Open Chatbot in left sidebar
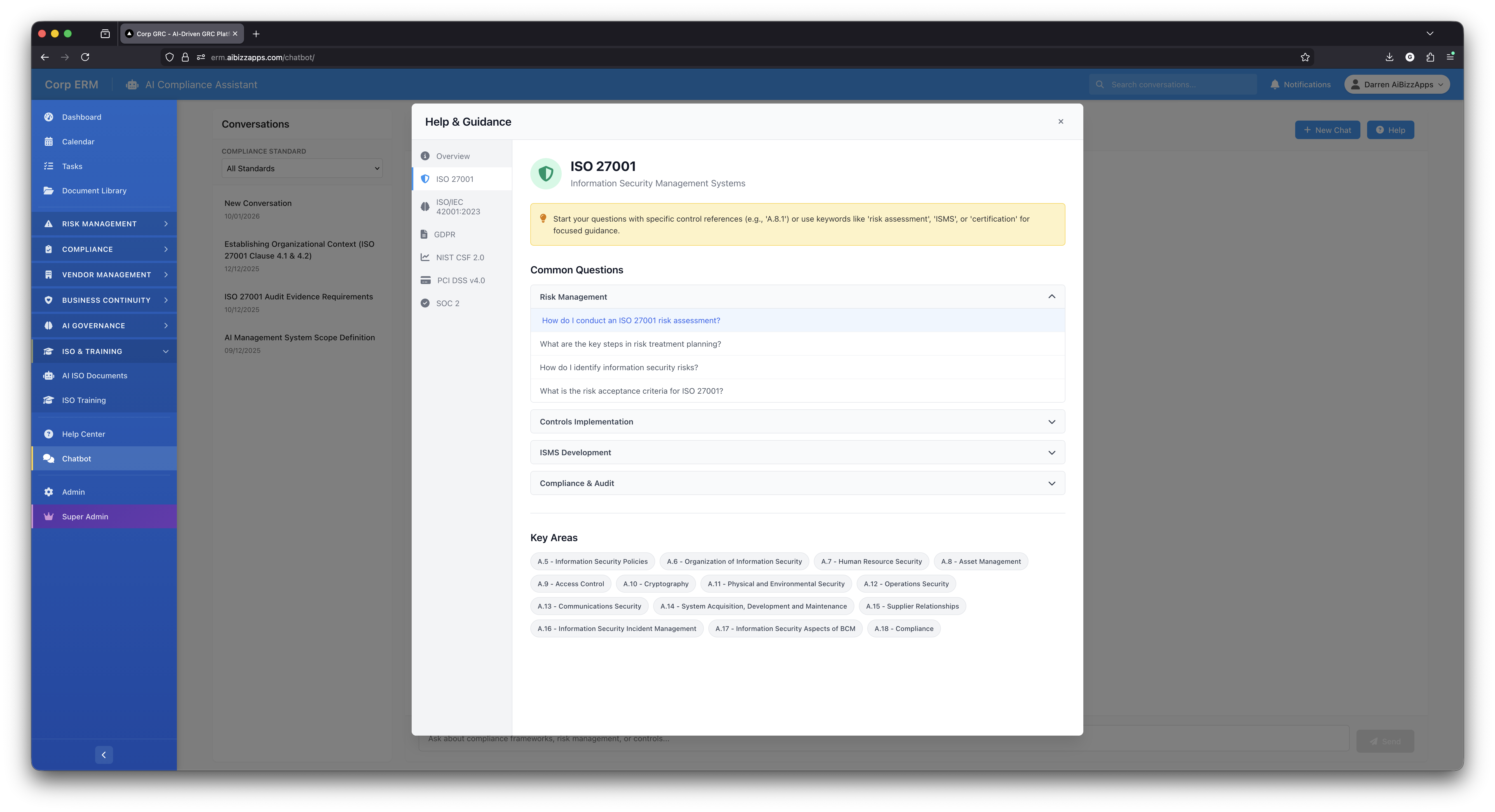Image resolution: width=1495 pixels, height=812 pixels. (x=77, y=459)
